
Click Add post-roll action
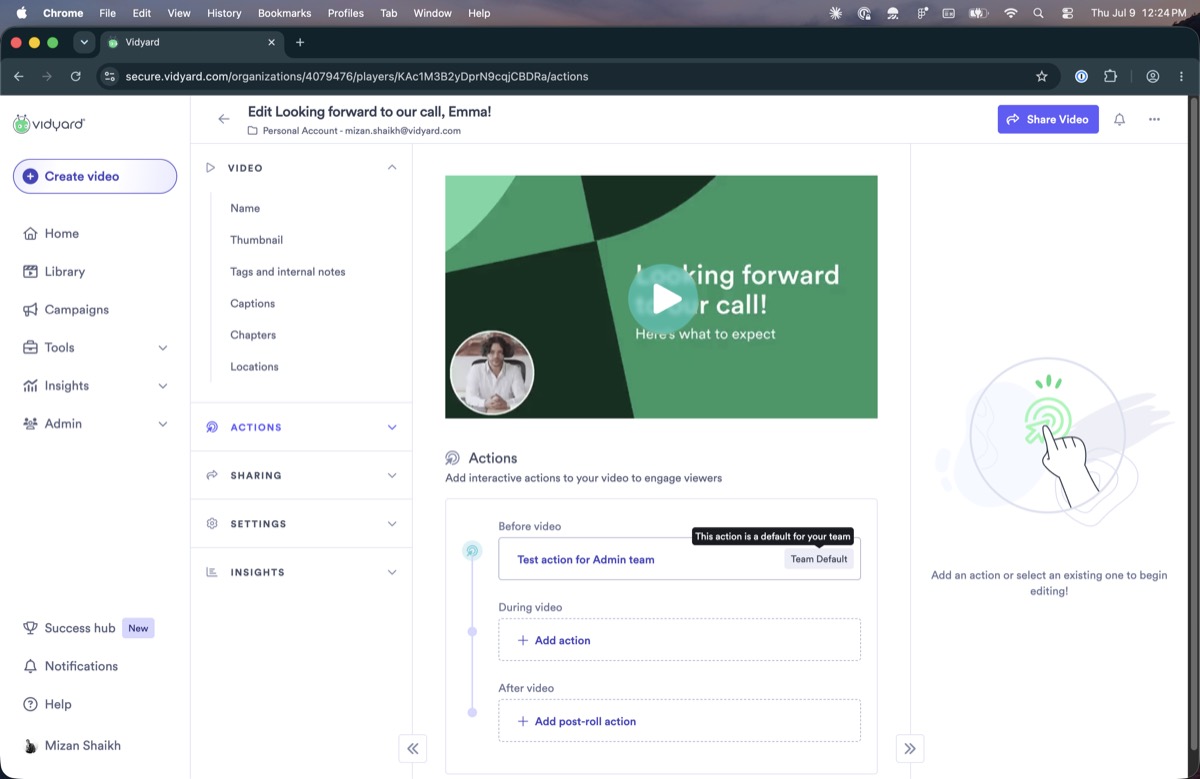(x=679, y=721)
